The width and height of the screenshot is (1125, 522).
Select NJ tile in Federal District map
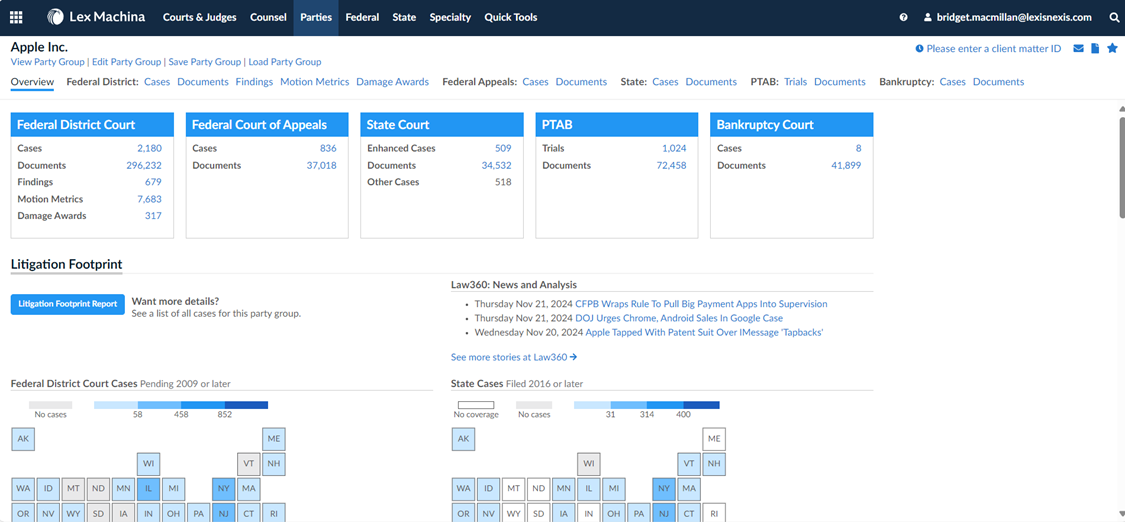224,513
